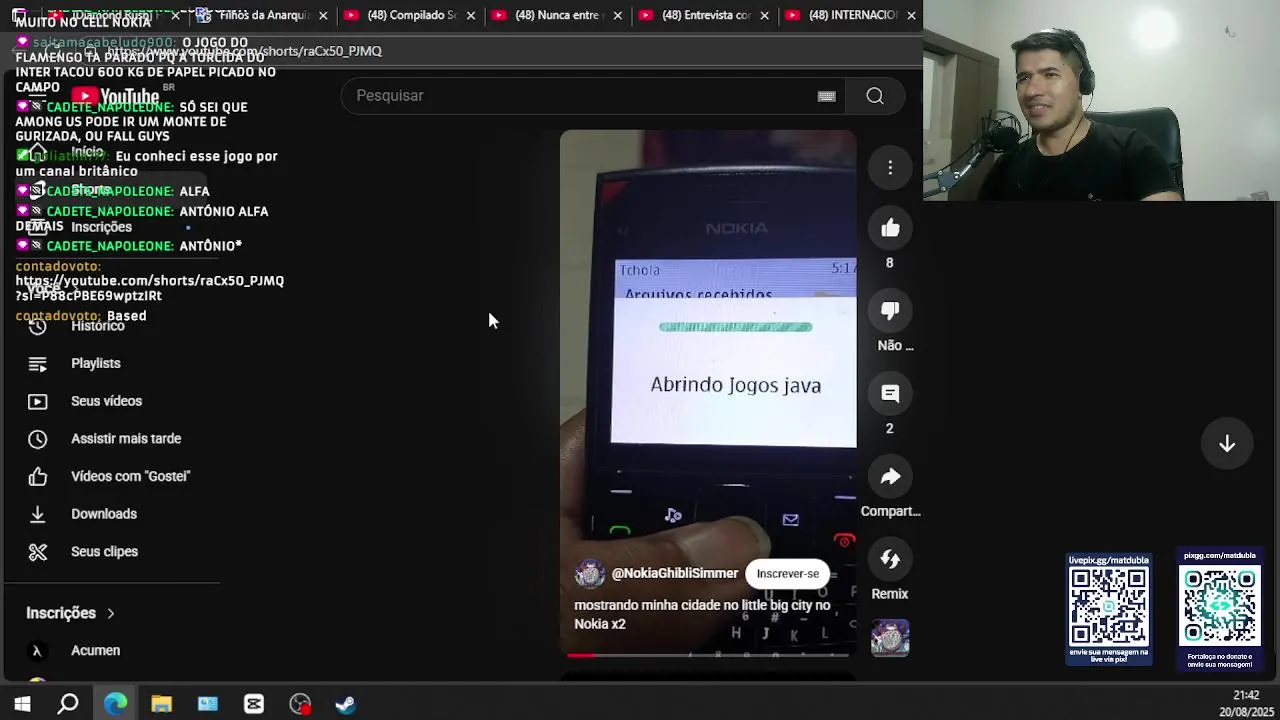The image size is (1280, 720).
Task: Seek on the short's red progress bar
Action: (708, 655)
